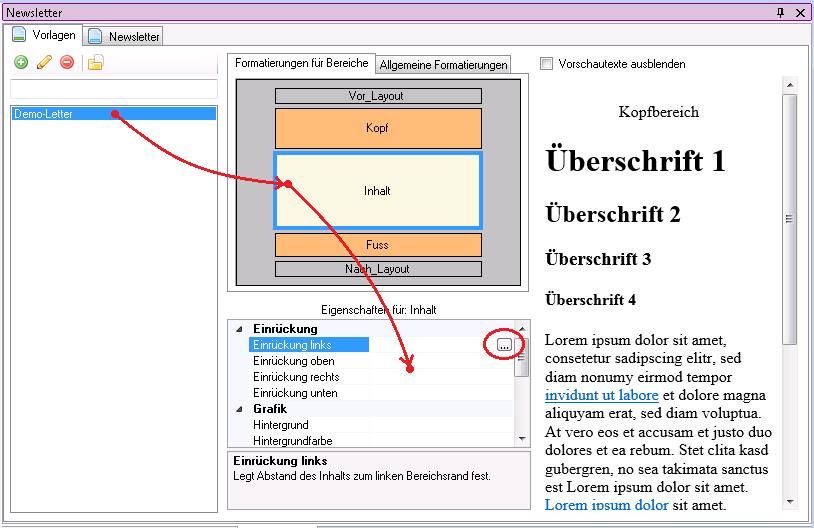Select the Demo-Letter template
814x528 pixels.
point(114,114)
